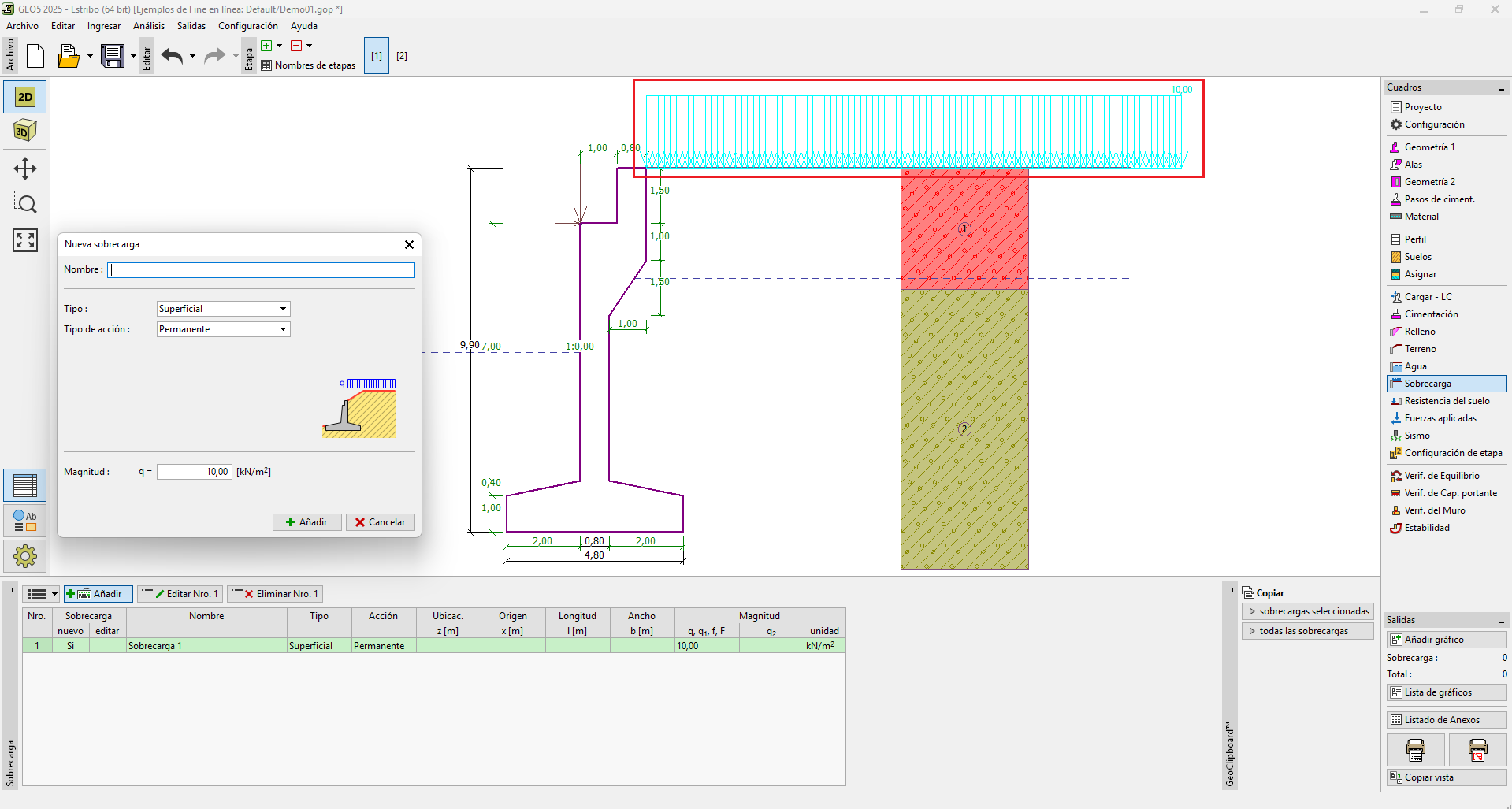Open the Tipo dropdown (Superficial)
This screenshot has height=809, width=1512.
tap(224, 309)
